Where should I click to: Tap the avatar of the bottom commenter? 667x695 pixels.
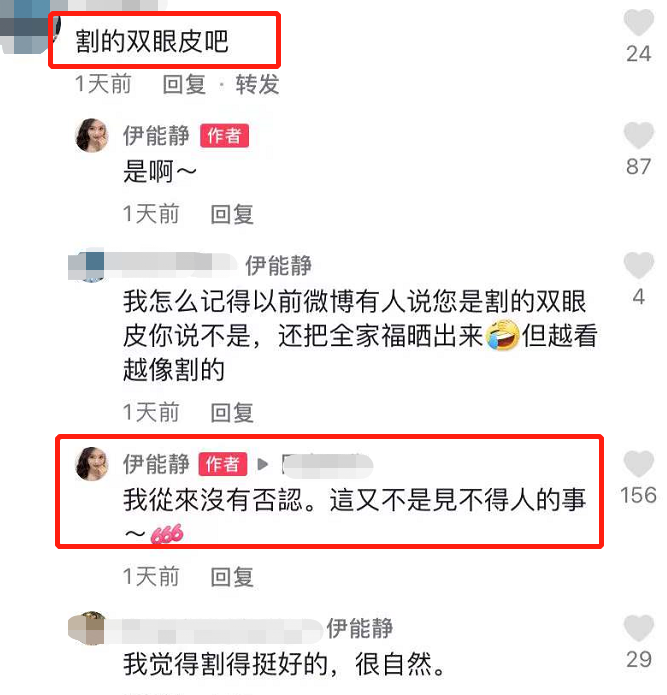86,628
